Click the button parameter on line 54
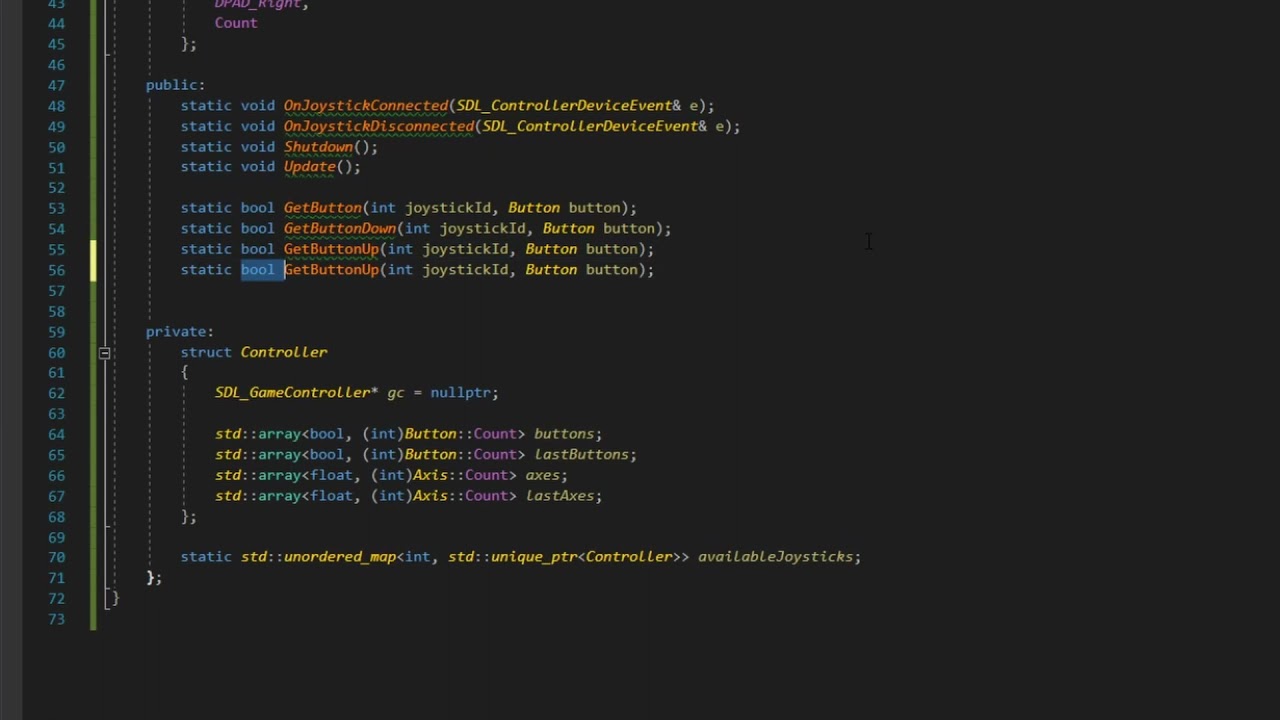This screenshot has height=720, width=1280. 629,229
